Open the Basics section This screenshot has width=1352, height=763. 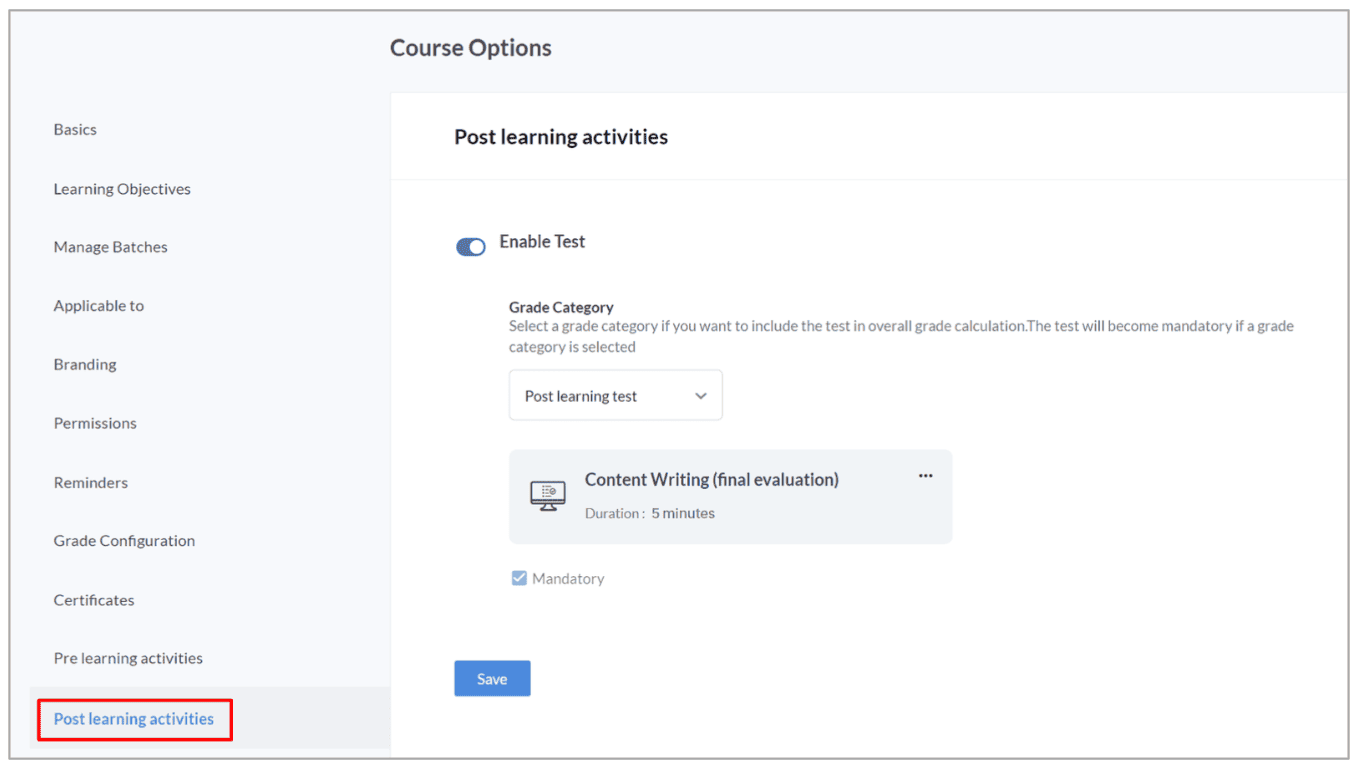75,130
